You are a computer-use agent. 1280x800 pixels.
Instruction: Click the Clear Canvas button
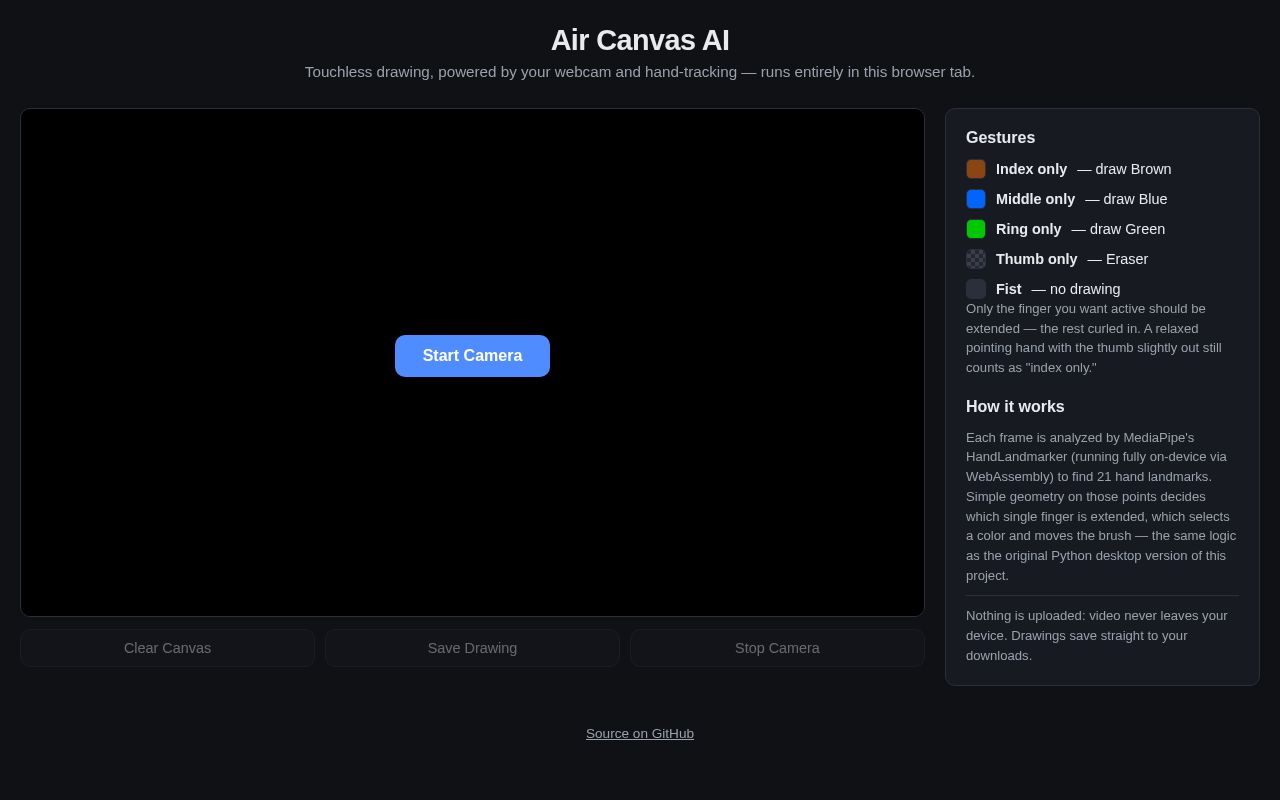(167, 648)
